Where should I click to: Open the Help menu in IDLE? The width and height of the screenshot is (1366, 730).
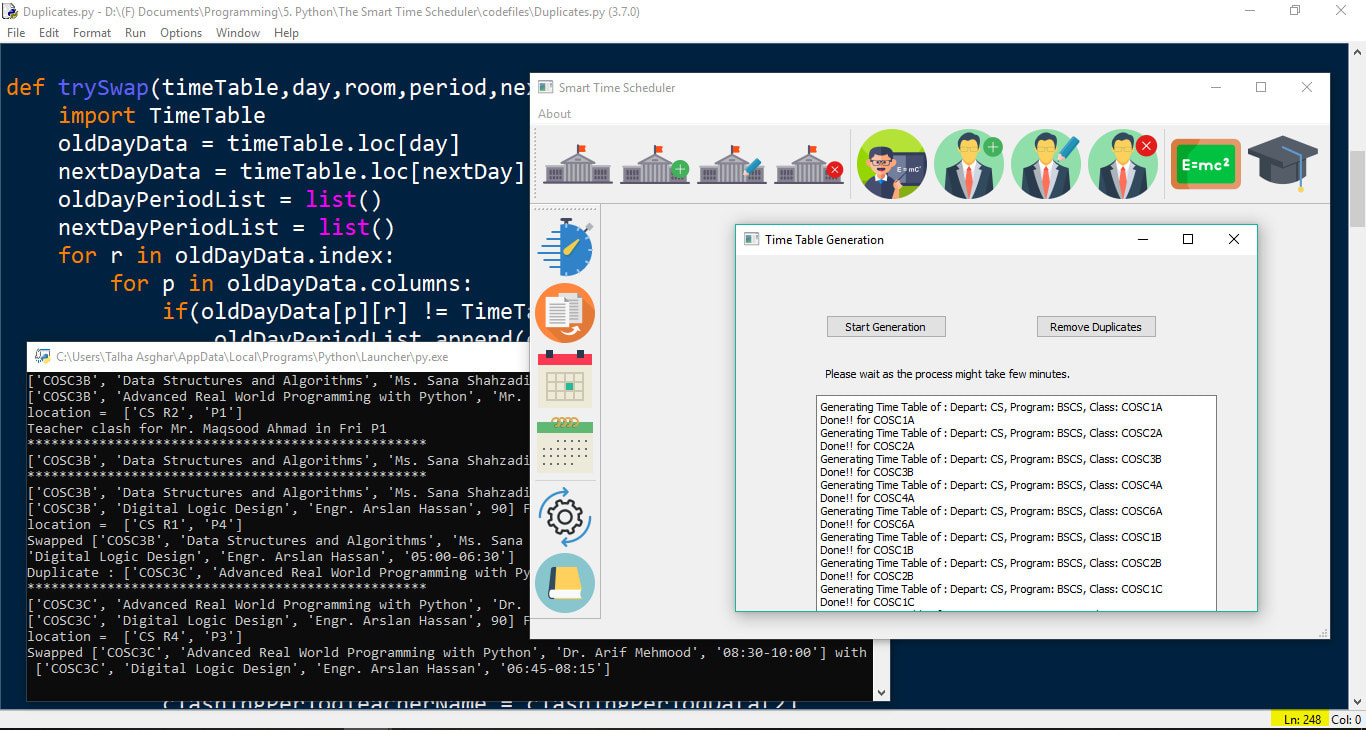[x=286, y=33]
